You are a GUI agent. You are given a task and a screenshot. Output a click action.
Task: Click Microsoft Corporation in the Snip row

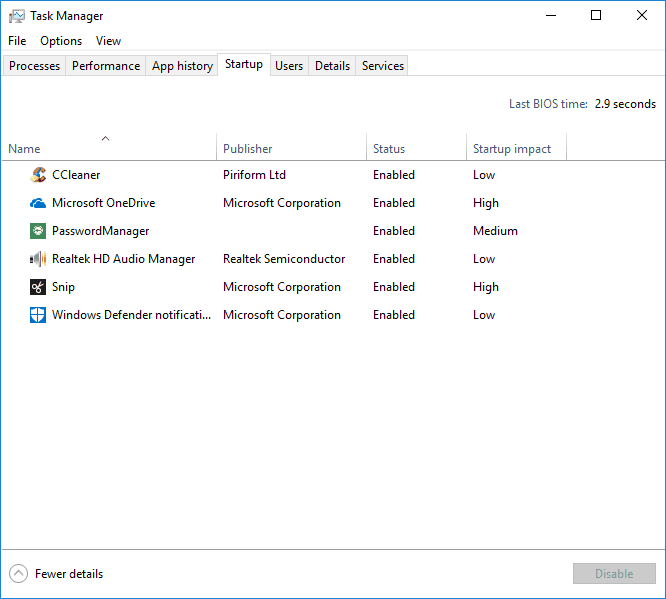click(x=282, y=287)
